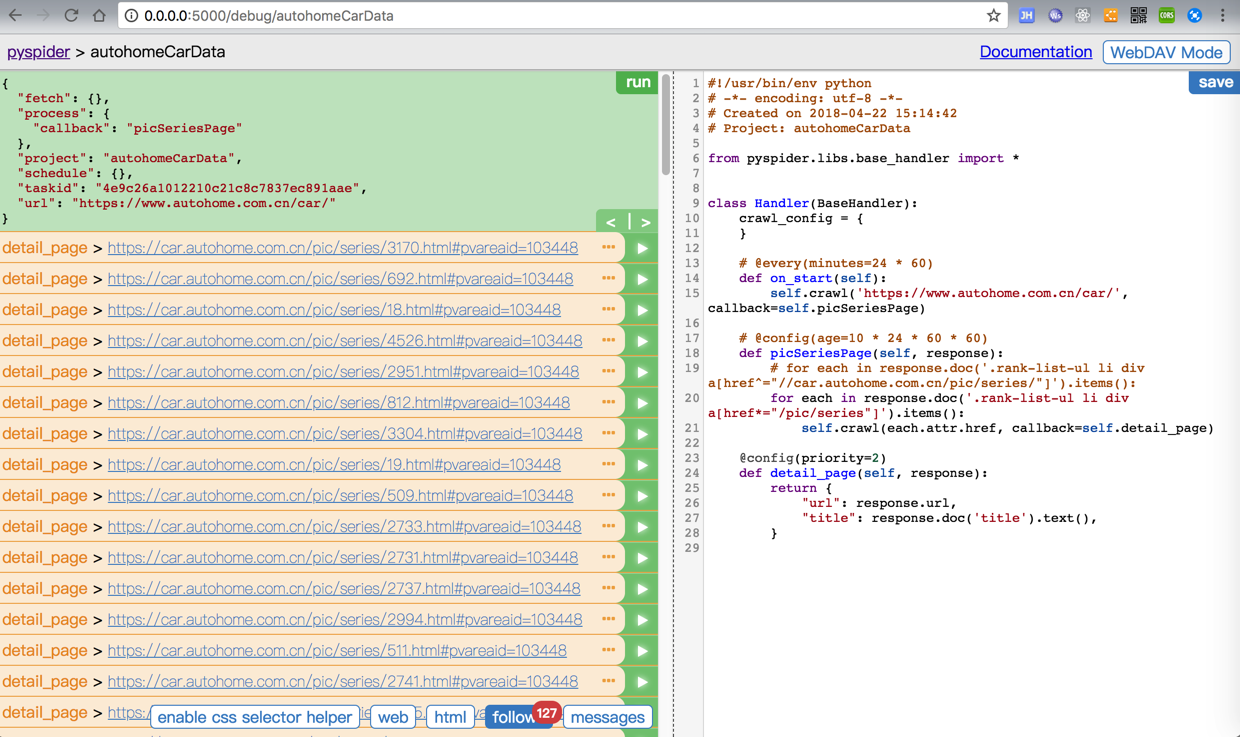The width and height of the screenshot is (1240, 737).
Task: Show the next task with the right arrow
Action: tap(645, 222)
